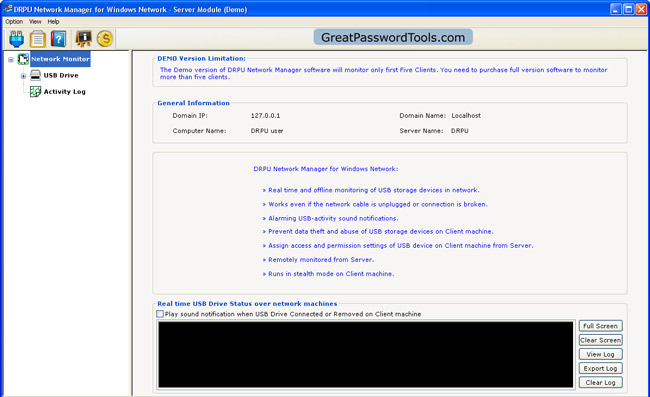Expand the USB Drive tree node
Viewport: 650px width, 397px height.
[24, 76]
